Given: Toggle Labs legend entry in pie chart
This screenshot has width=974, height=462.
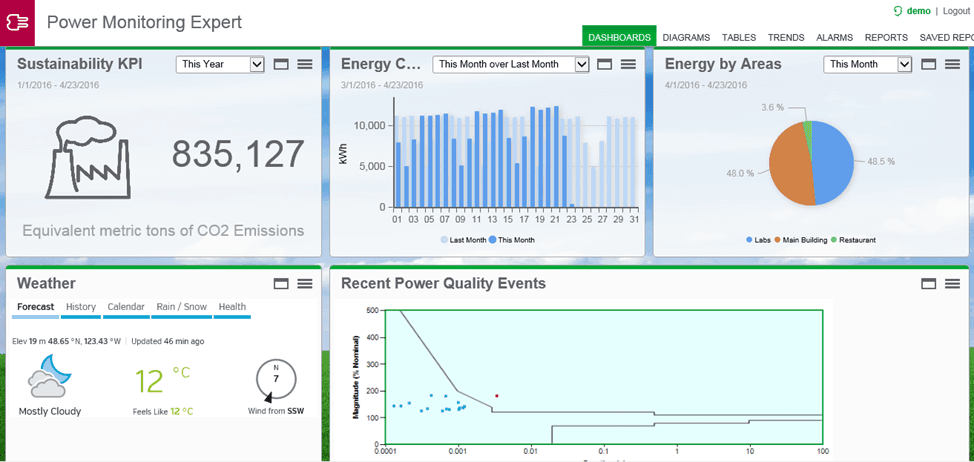Looking at the screenshot, I should point(760,240).
